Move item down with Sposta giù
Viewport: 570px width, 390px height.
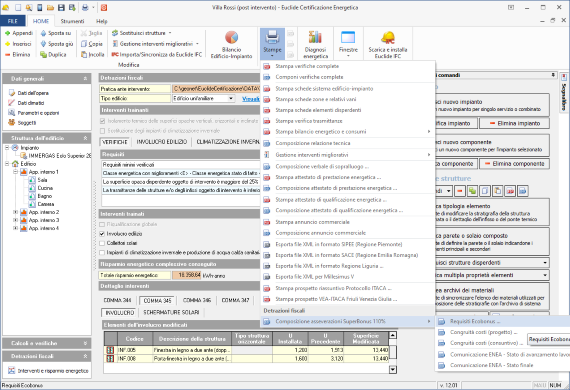coord(57,44)
